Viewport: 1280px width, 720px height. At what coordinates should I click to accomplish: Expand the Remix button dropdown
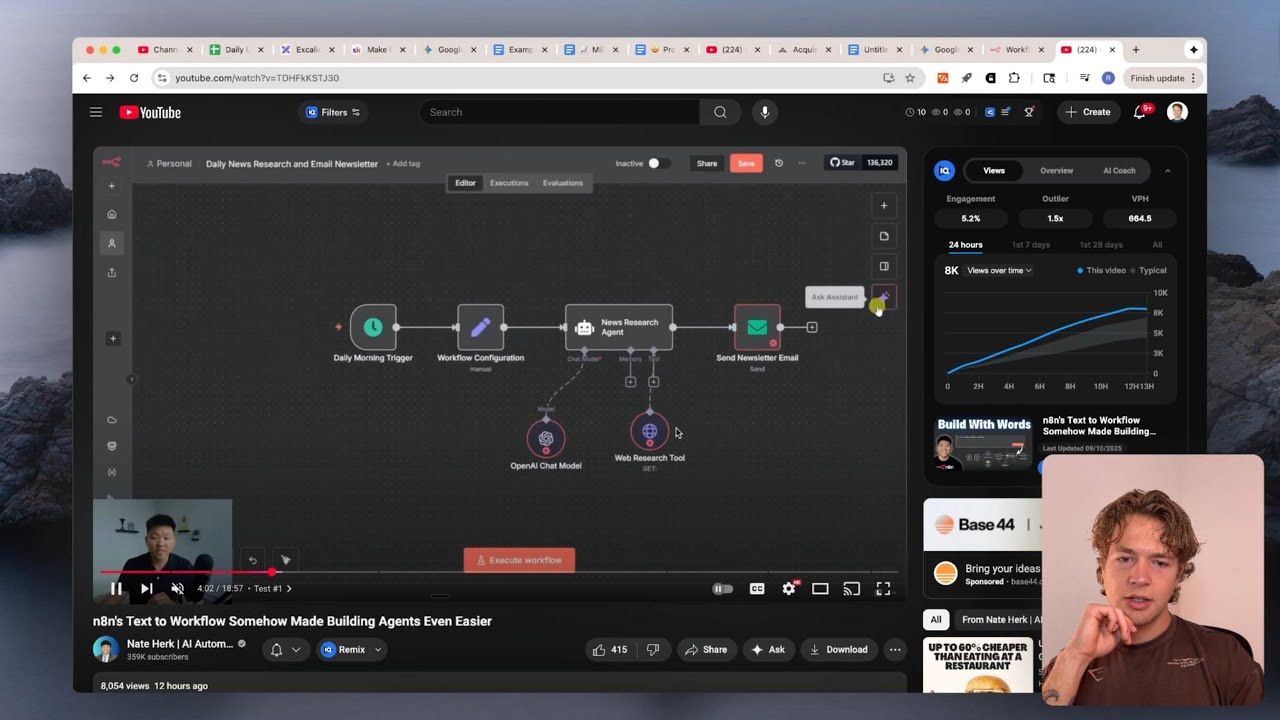click(x=378, y=650)
